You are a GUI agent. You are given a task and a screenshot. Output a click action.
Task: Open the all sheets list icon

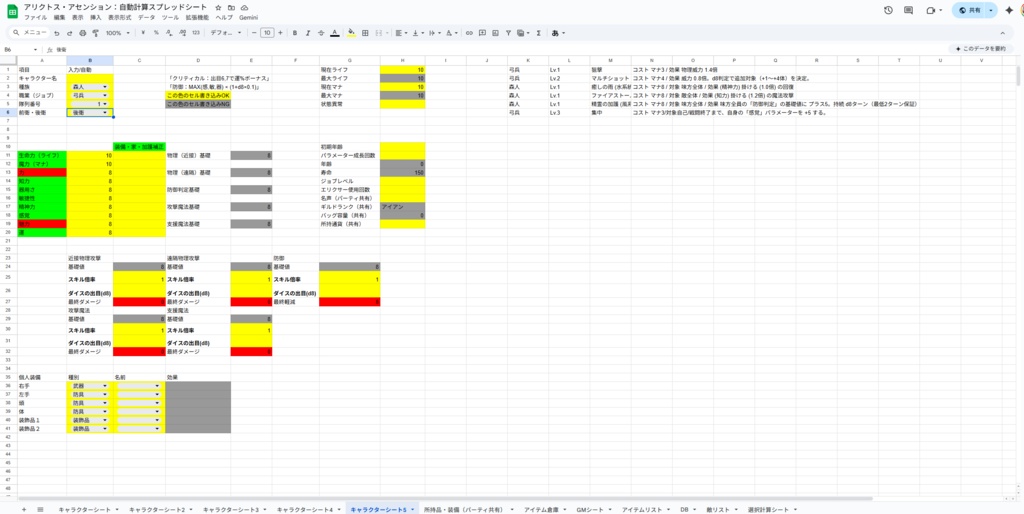click(40, 509)
